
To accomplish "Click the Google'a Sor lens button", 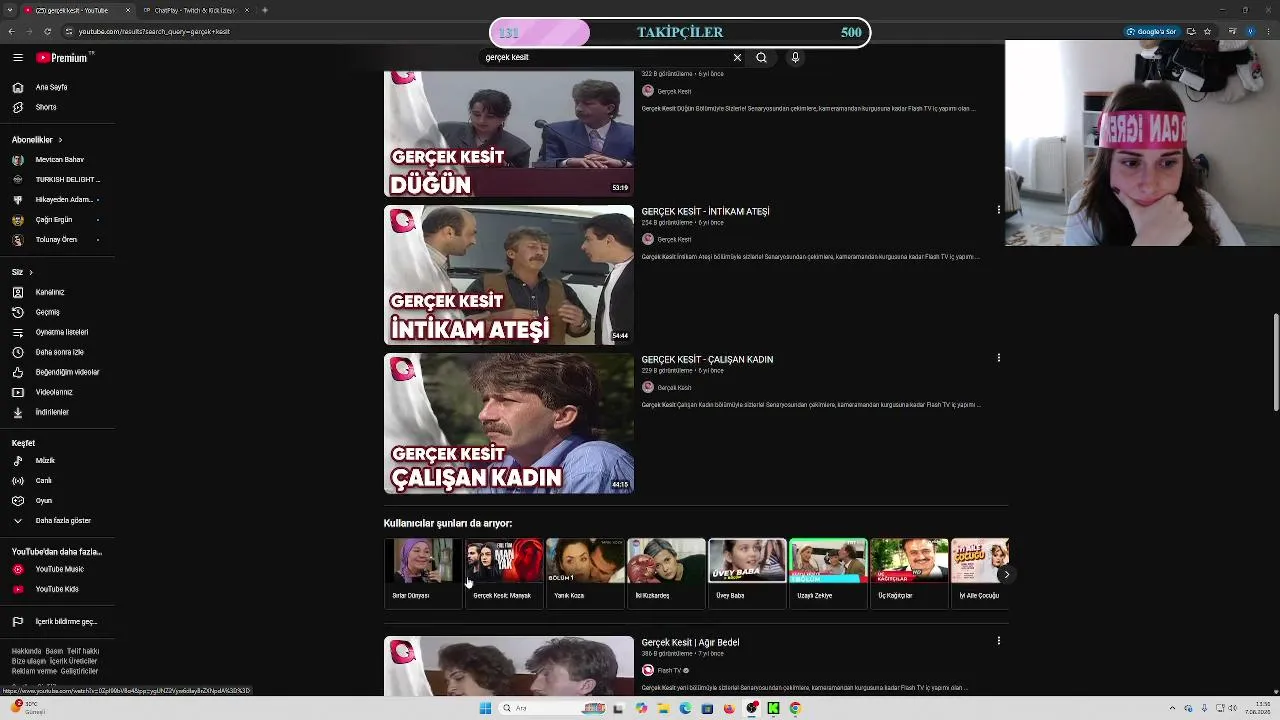I will pyautogui.click(x=1152, y=31).
